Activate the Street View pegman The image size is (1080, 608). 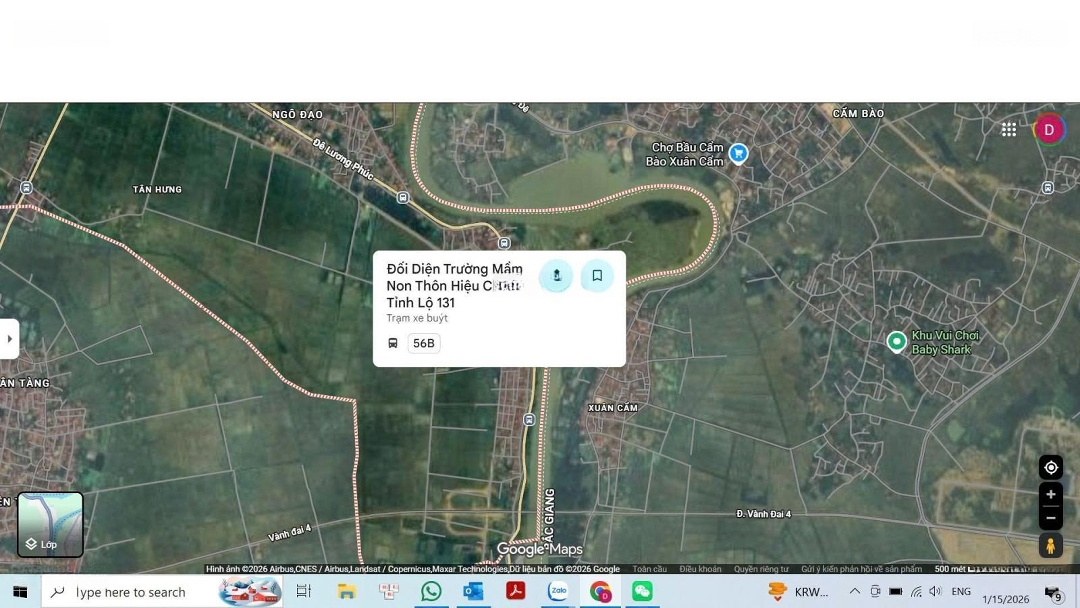1050,545
